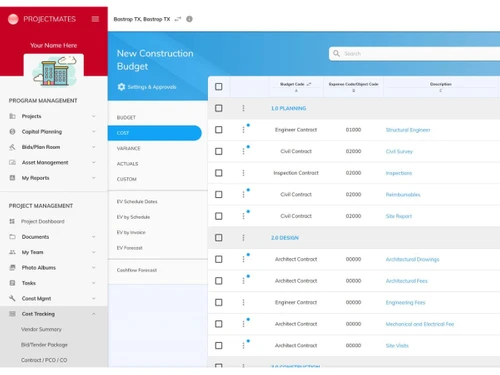Click the Budget Code sort icon
Image resolution: width=500 pixels, height=375 pixels.
pyautogui.click(x=309, y=84)
